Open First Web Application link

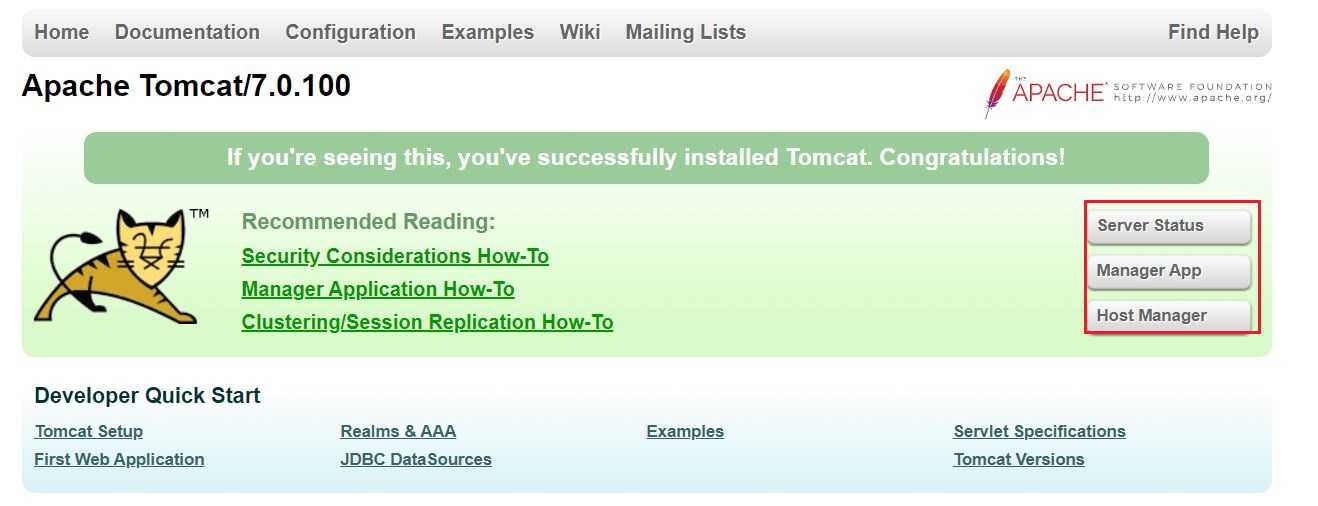coord(119,459)
